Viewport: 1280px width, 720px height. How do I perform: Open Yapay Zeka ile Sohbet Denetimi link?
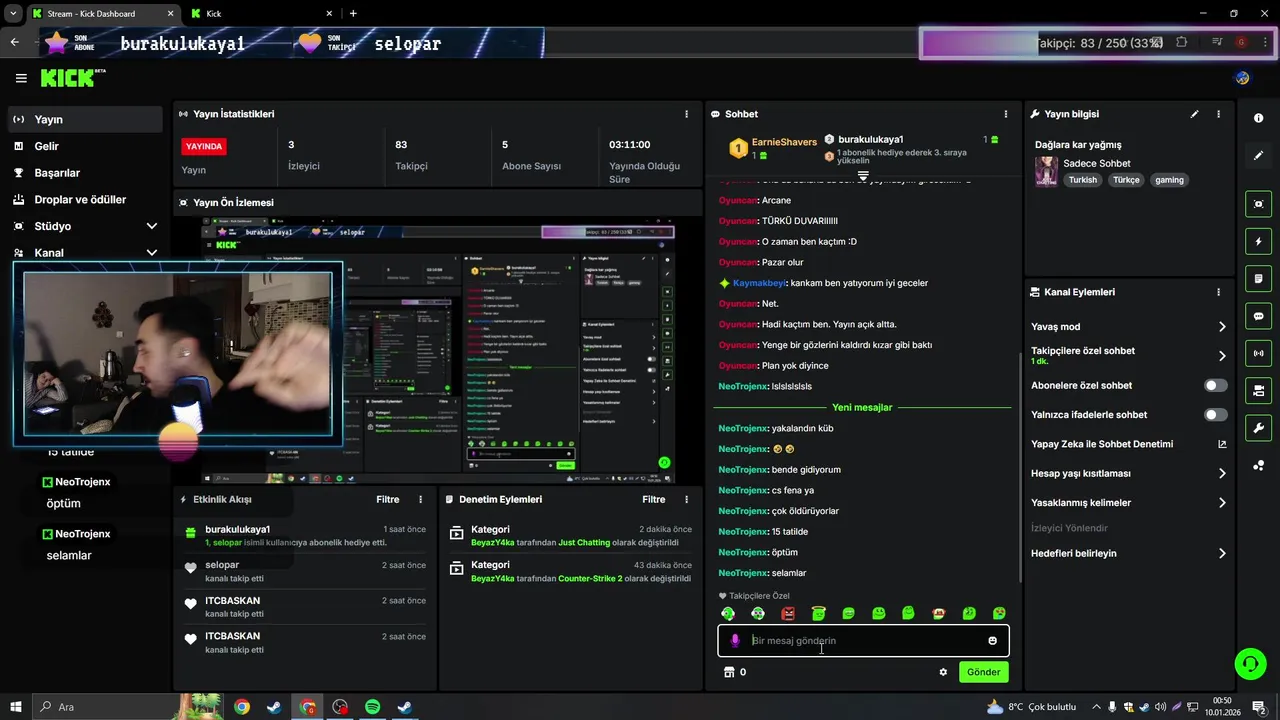(1128, 444)
